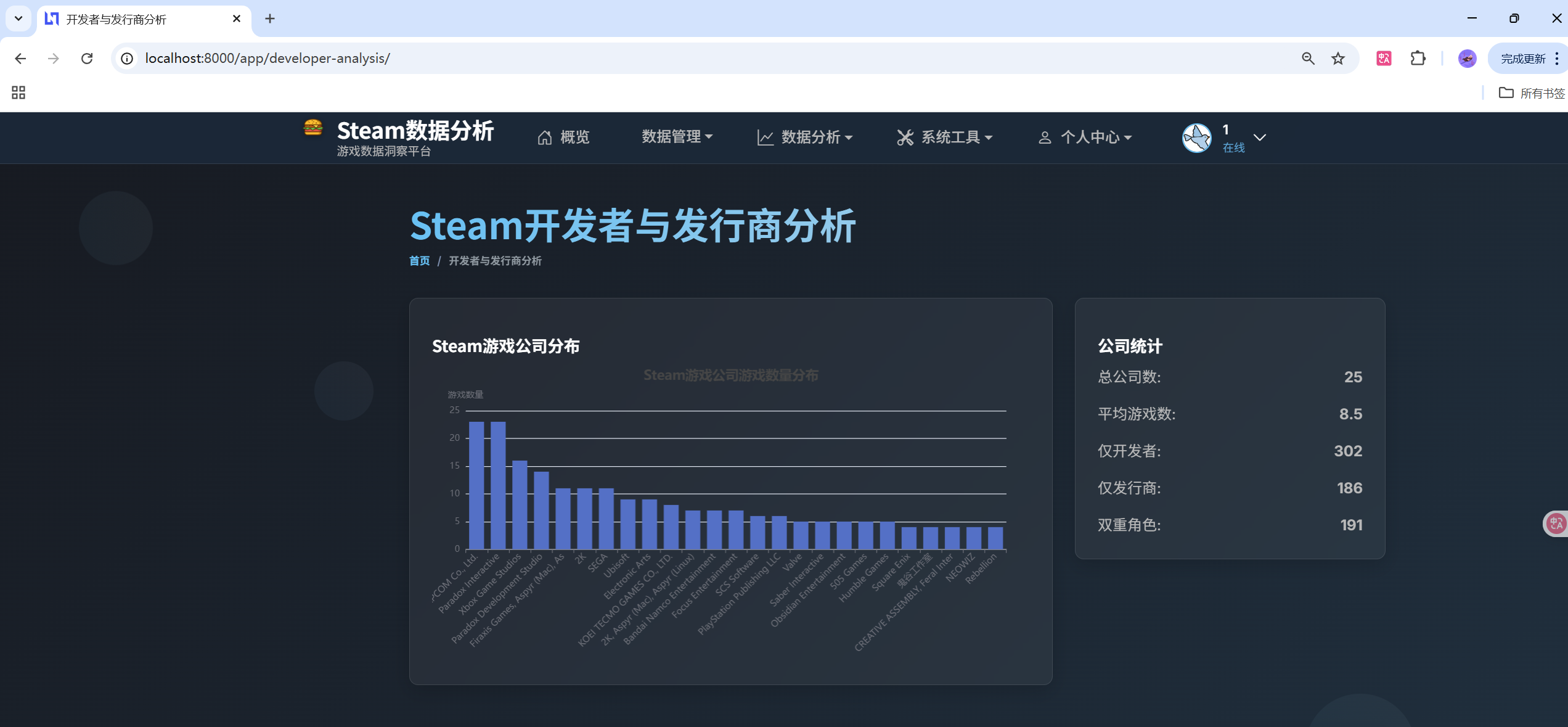Click the NEOWIZ axis label
This screenshot has height=727, width=1568.
pyautogui.click(x=961, y=567)
